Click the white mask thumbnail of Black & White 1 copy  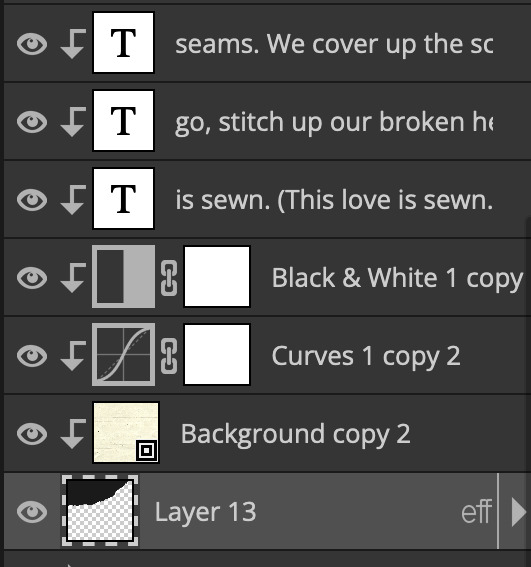point(217,277)
